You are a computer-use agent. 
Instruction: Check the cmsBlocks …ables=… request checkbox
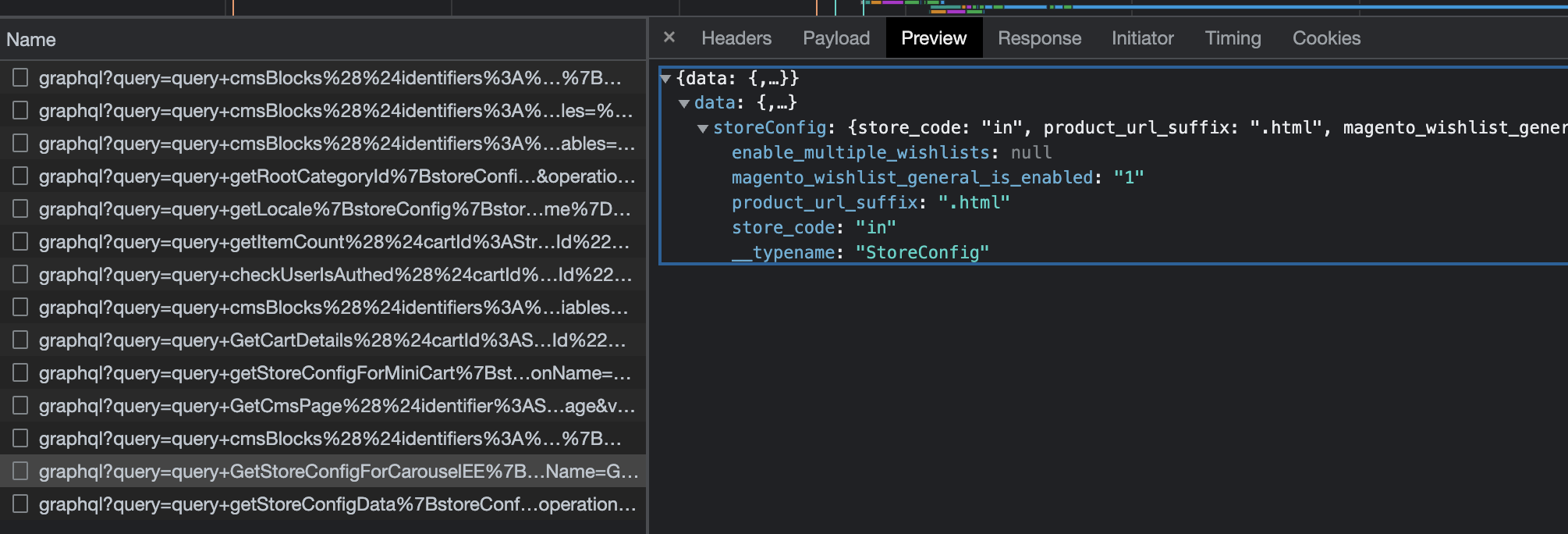20,143
